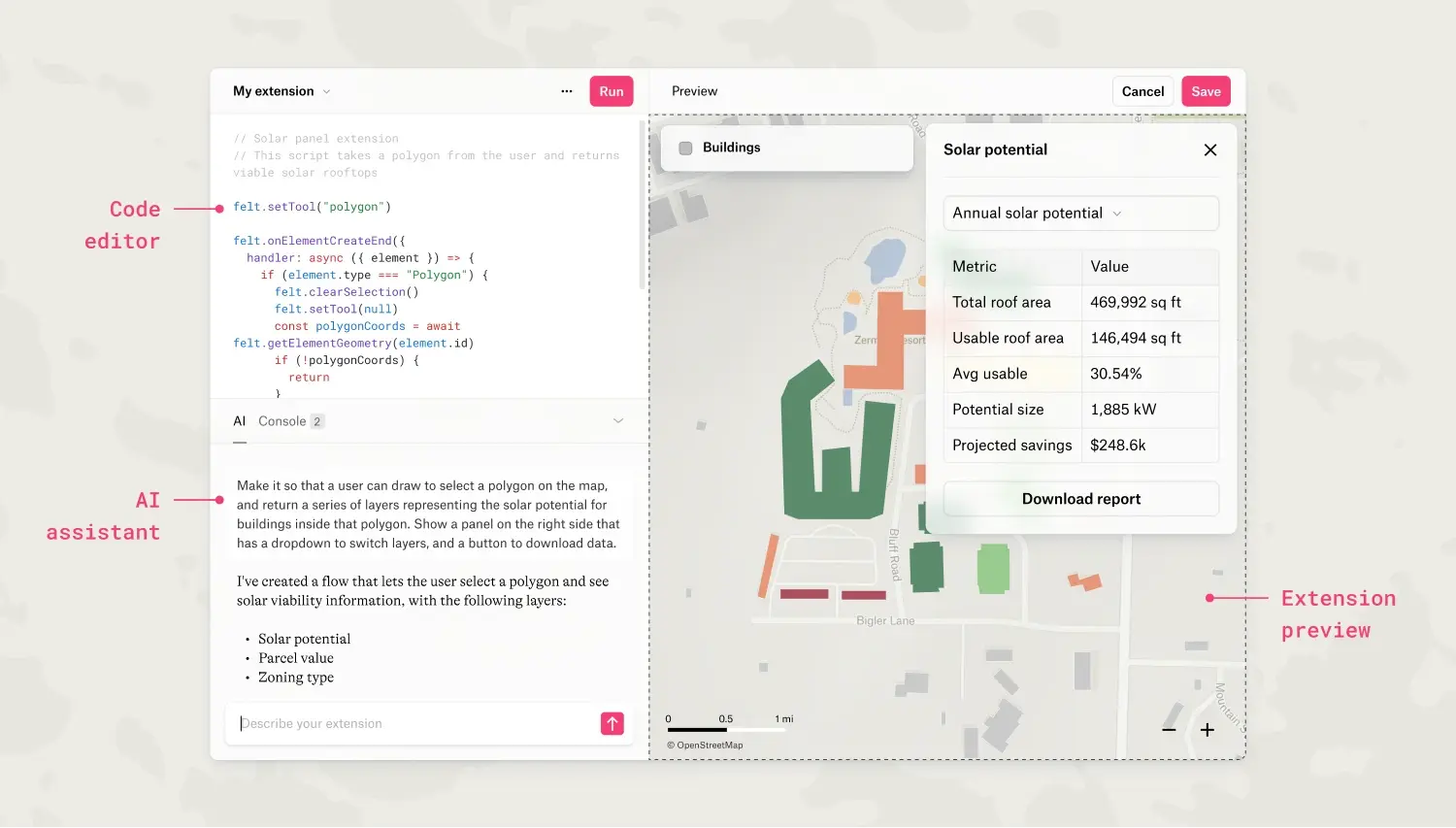The image size is (1456, 828).
Task: Click the send arrow icon in prompt box
Action: [x=612, y=724]
